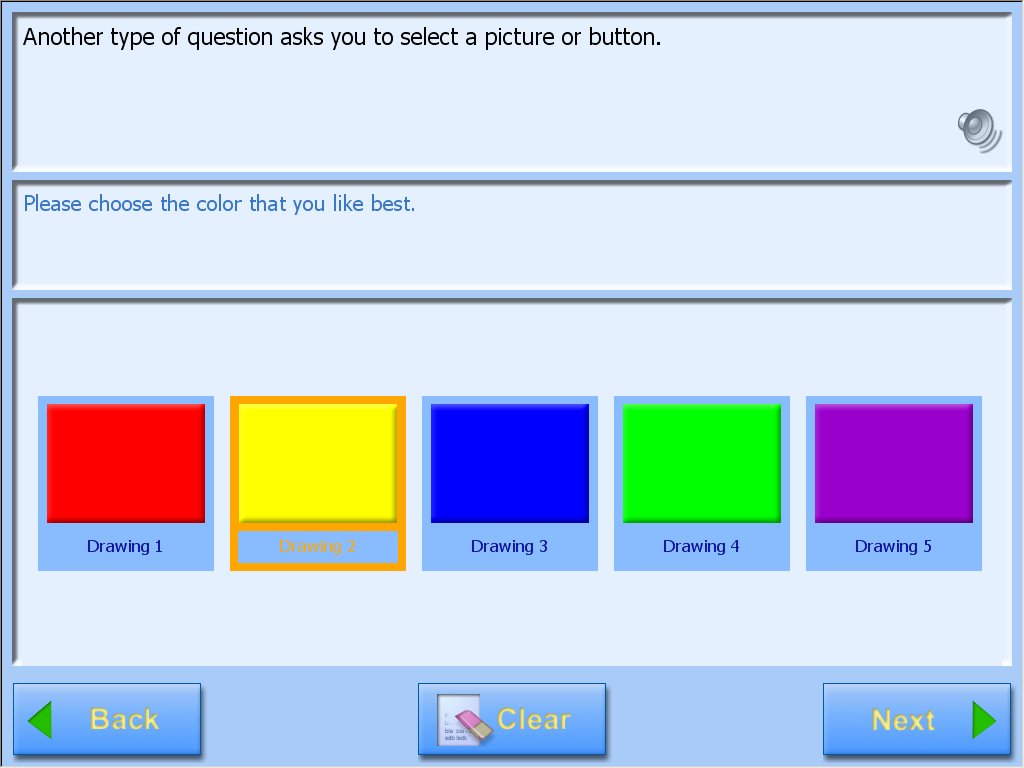Select the yellow color picture
The height and width of the screenshot is (768, 1024).
[x=318, y=463]
